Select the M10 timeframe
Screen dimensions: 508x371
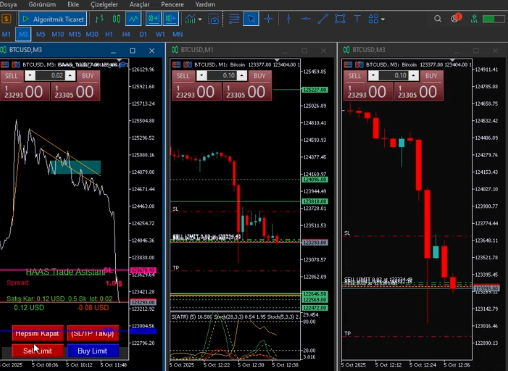click(x=58, y=34)
